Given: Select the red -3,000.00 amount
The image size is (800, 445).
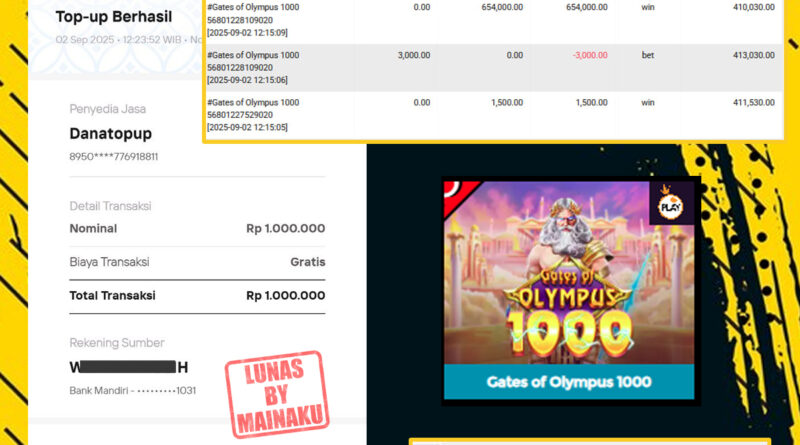Looking at the screenshot, I should click(x=590, y=55).
